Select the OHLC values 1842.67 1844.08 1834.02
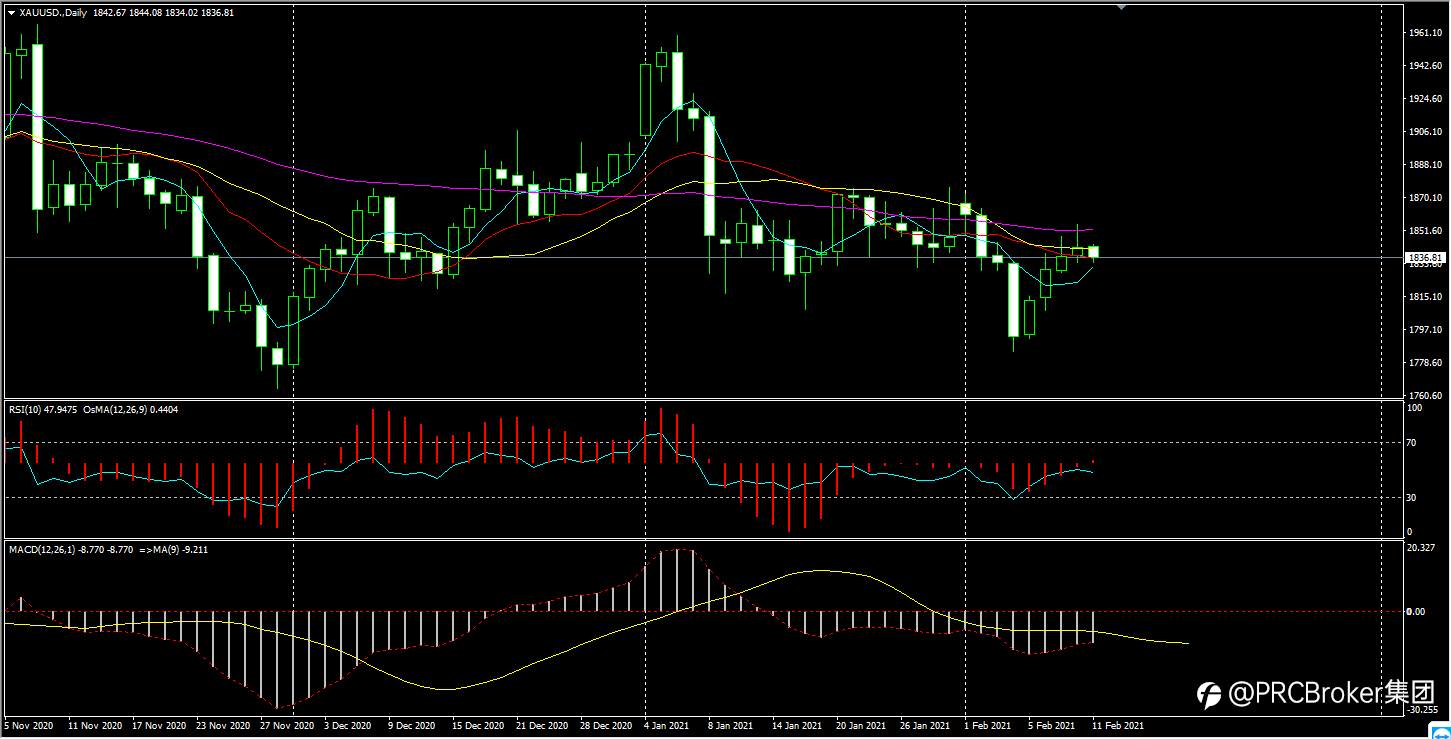The width and height of the screenshot is (1451, 739). pos(144,12)
